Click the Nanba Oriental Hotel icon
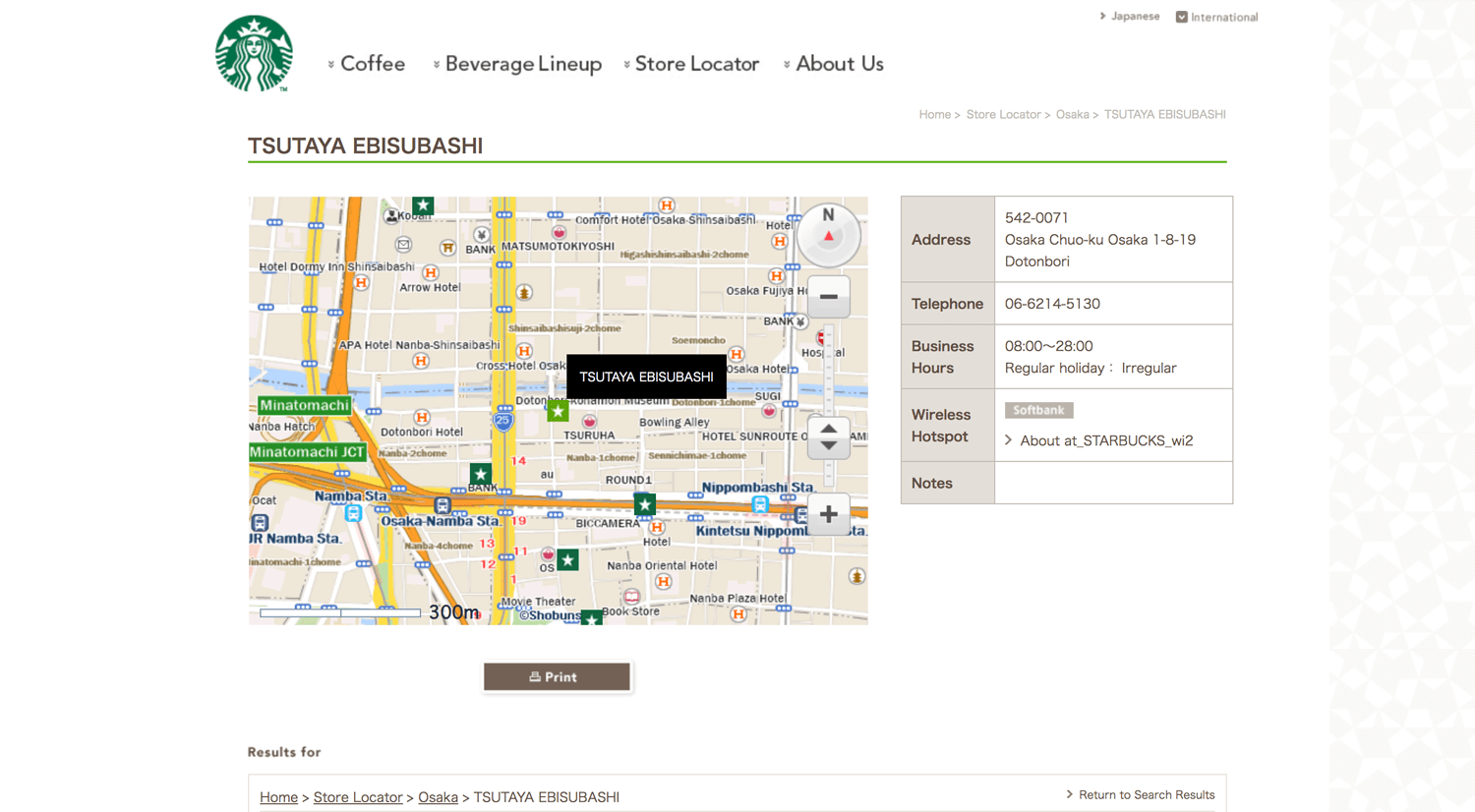 pos(664,582)
